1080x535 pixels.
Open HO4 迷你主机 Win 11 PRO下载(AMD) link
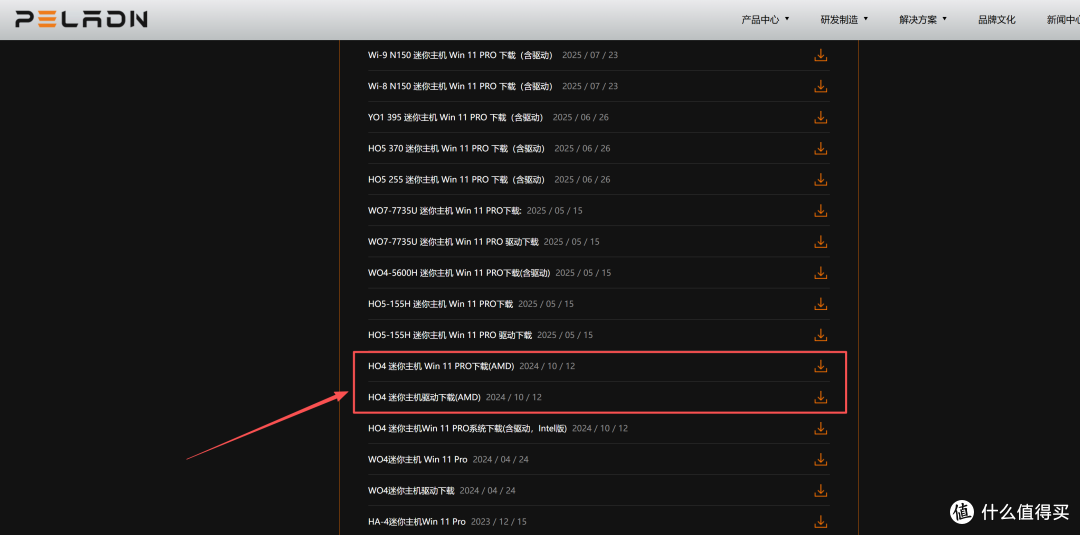(442, 366)
